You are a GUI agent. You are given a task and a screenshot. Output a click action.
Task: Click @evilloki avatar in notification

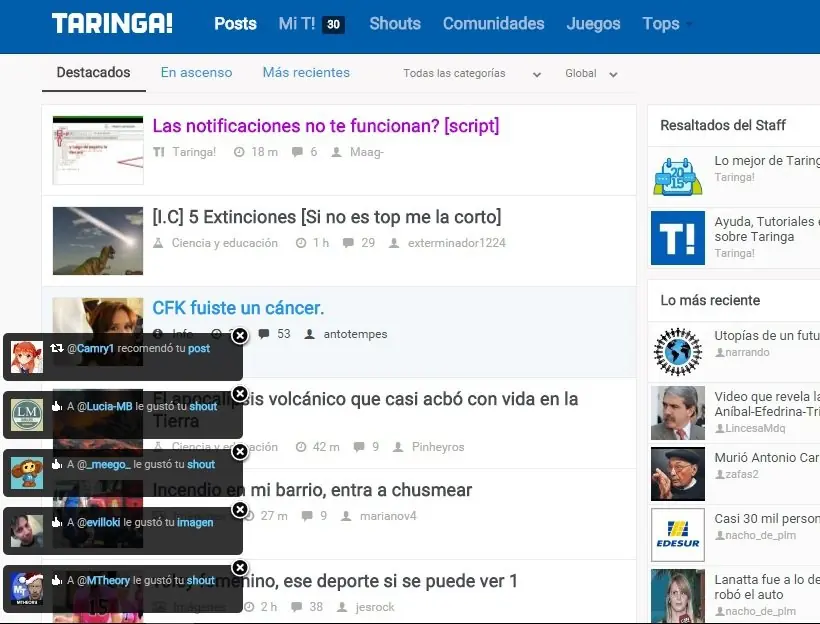click(27, 531)
